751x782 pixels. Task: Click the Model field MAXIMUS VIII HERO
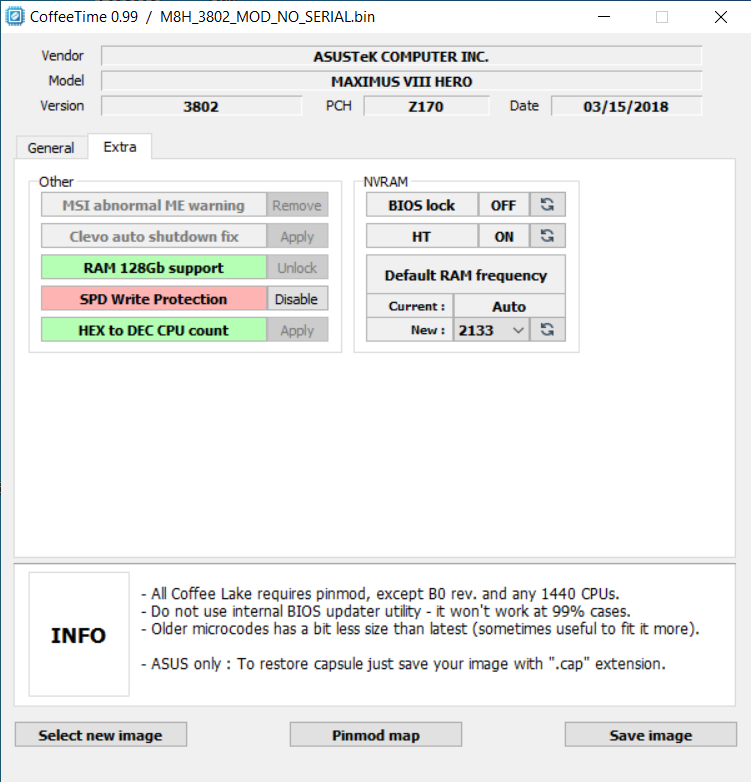(401, 81)
